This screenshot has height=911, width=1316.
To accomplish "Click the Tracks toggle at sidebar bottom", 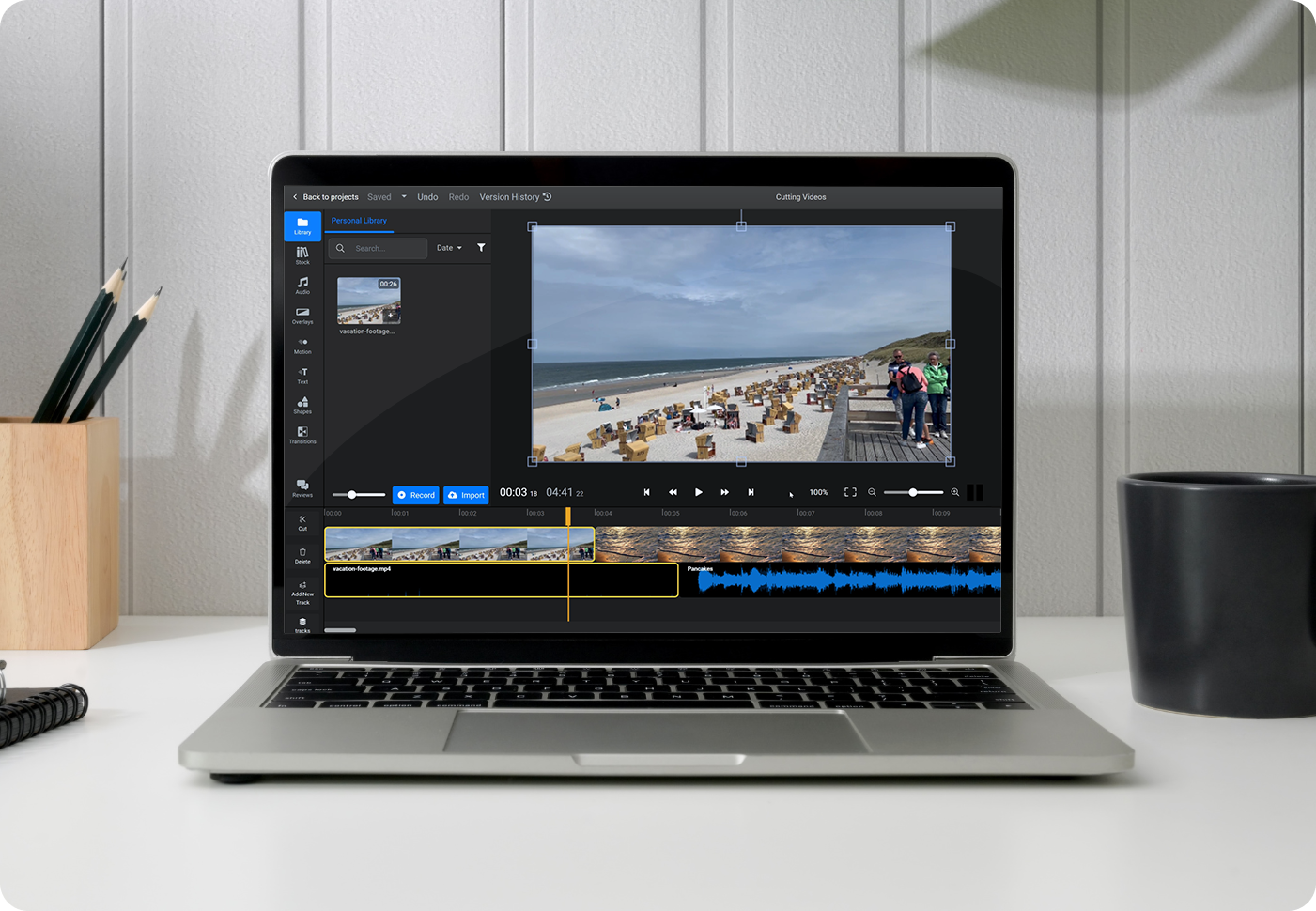I will (302, 625).
